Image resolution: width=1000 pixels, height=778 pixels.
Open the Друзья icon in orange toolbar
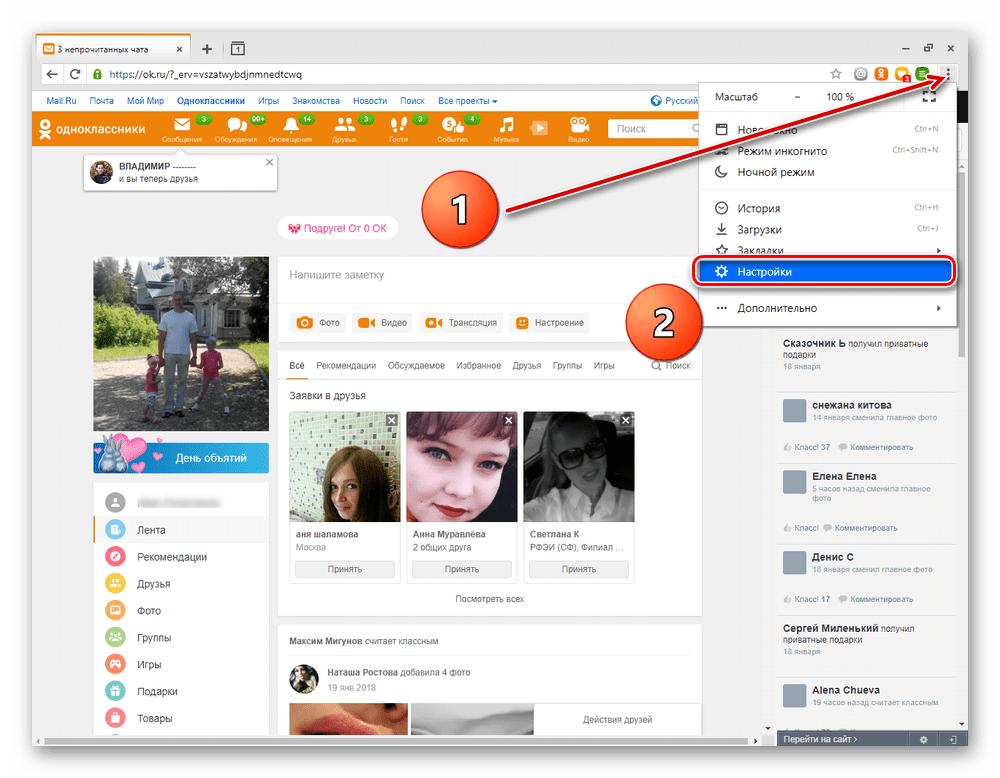click(345, 127)
